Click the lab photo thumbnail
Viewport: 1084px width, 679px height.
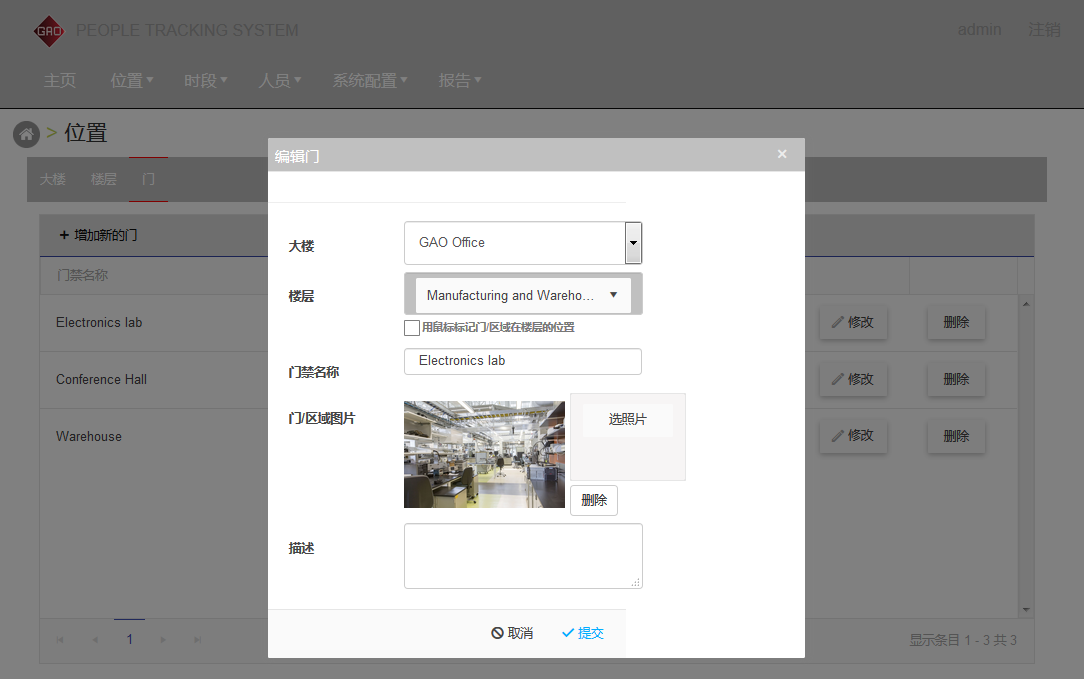(484, 454)
